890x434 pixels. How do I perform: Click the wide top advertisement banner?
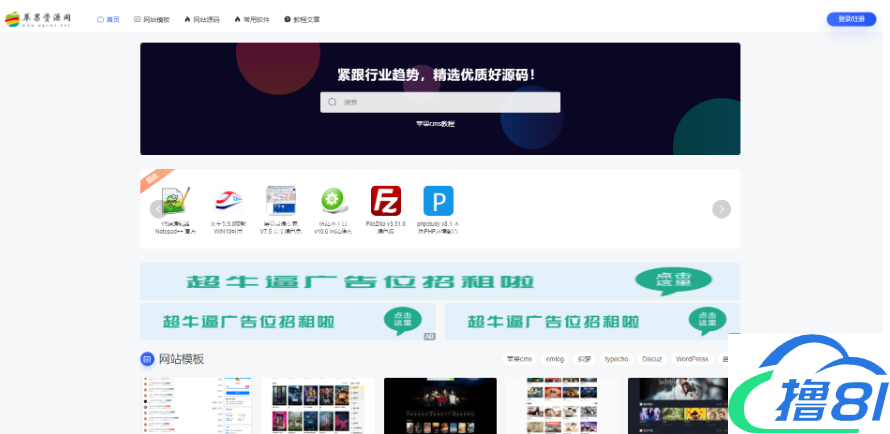(x=440, y=281)
